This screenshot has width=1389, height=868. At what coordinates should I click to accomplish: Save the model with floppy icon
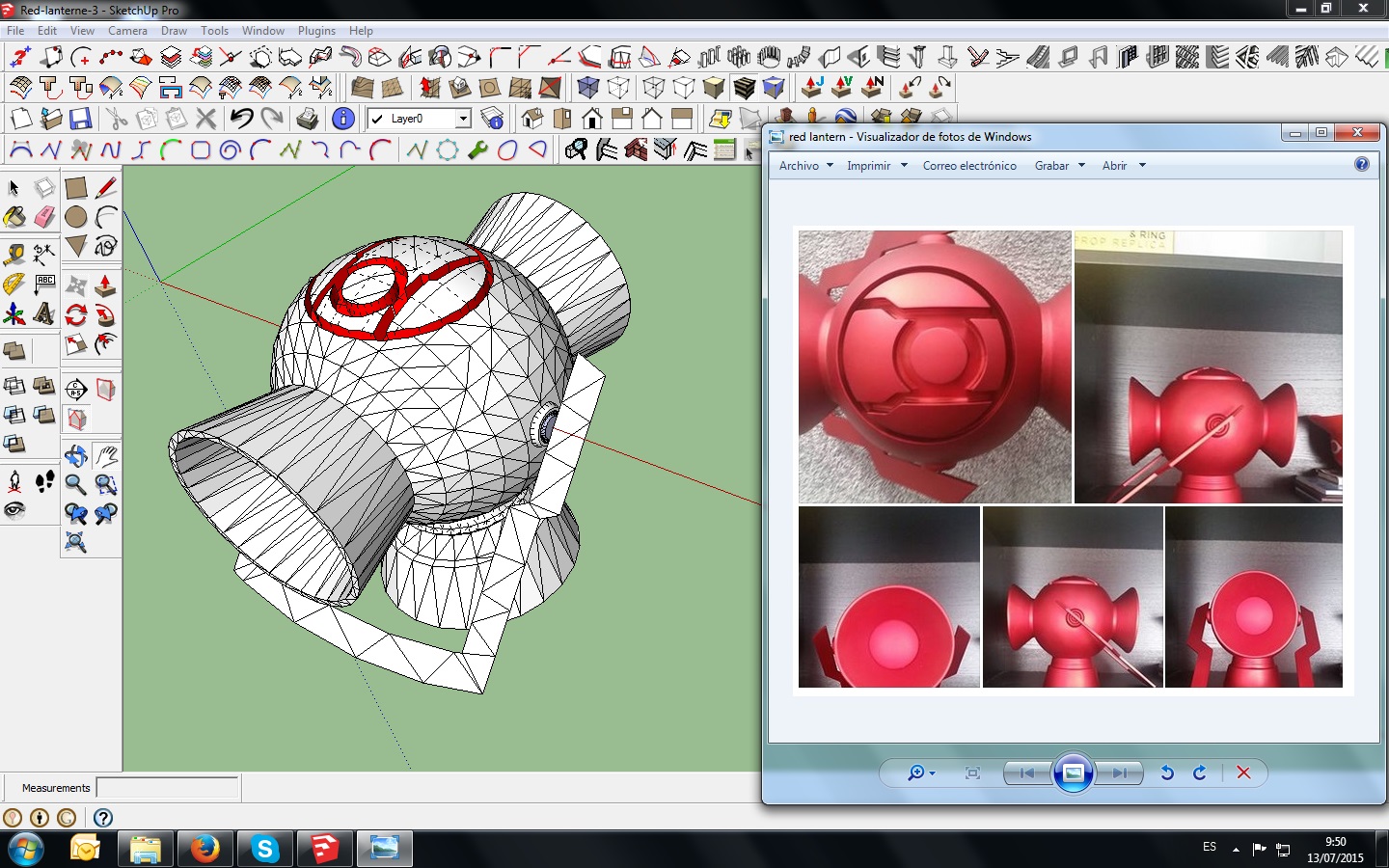(81, 119)
